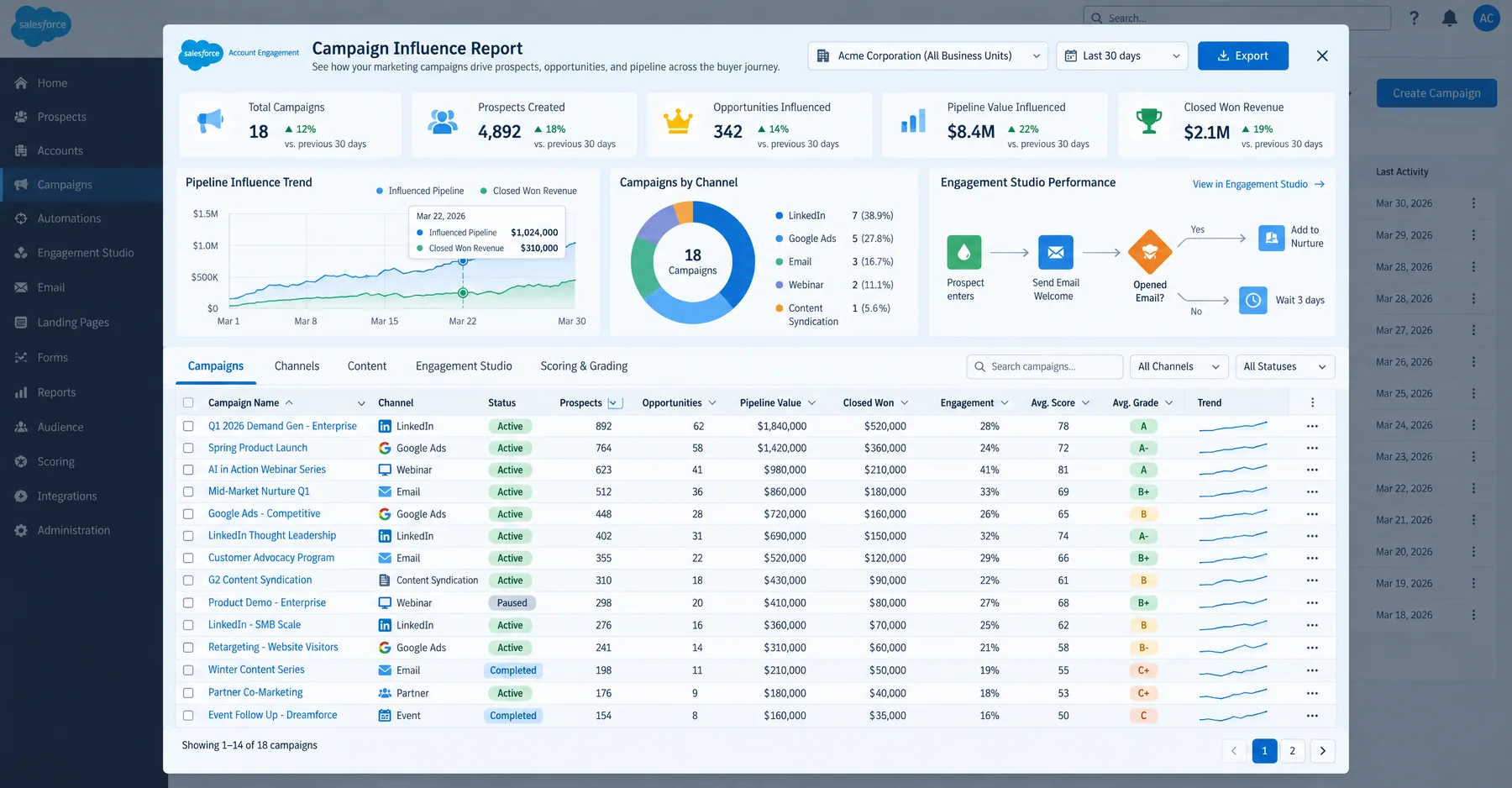Click the Campaigns icon in left sidebar
Viewport: 1512px width, 788px height.
[x=21, y=185]
